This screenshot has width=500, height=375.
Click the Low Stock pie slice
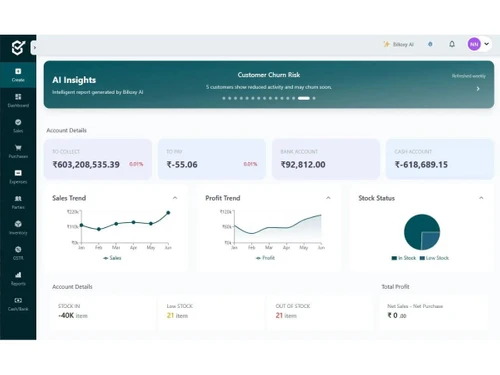coord(430,240)
